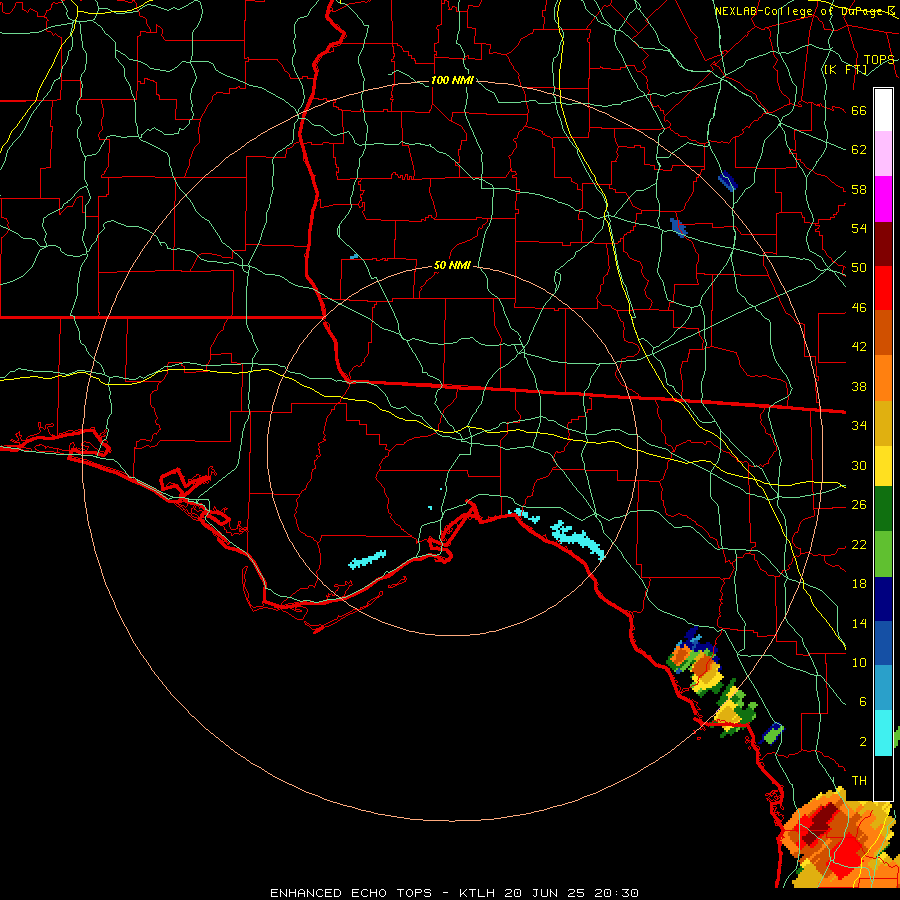Pick the 10 legend value
900x900 pixels.
tap(859, 662)
